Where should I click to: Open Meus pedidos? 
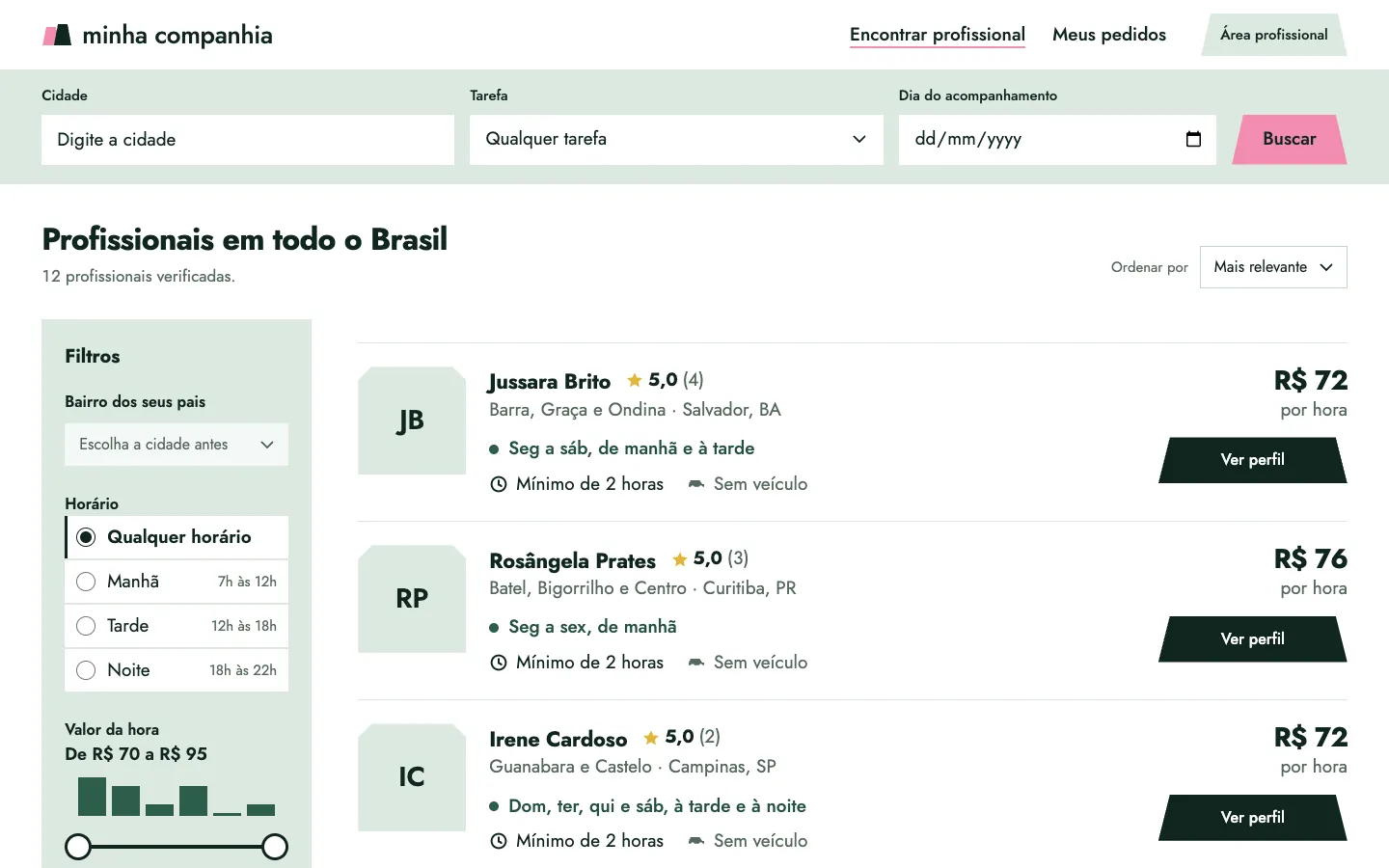[x=1109, y=35]
